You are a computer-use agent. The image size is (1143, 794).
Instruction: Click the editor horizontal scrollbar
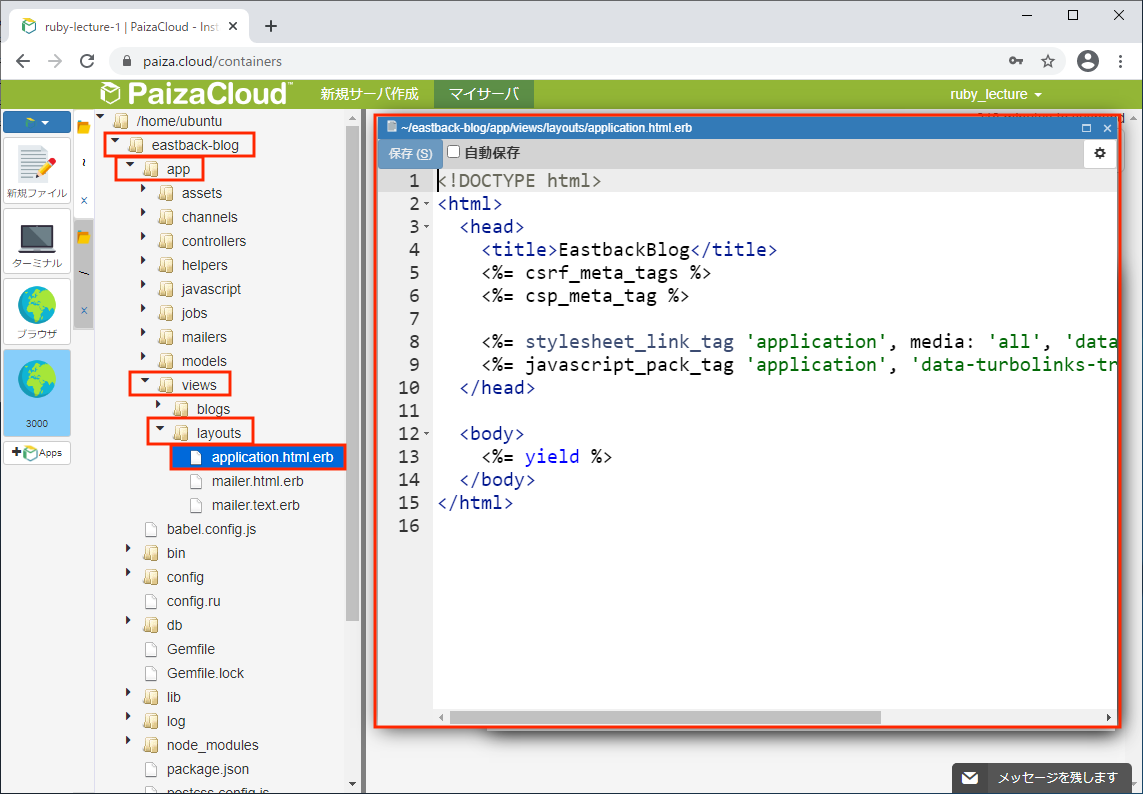[x=664, y=717]
